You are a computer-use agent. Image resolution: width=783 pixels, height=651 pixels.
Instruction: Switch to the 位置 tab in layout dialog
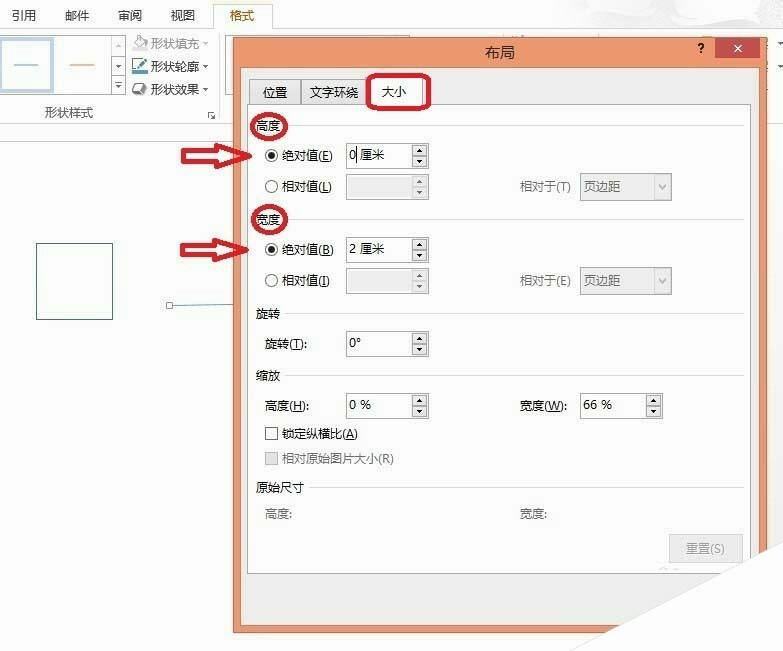click(x=275, y=92)
